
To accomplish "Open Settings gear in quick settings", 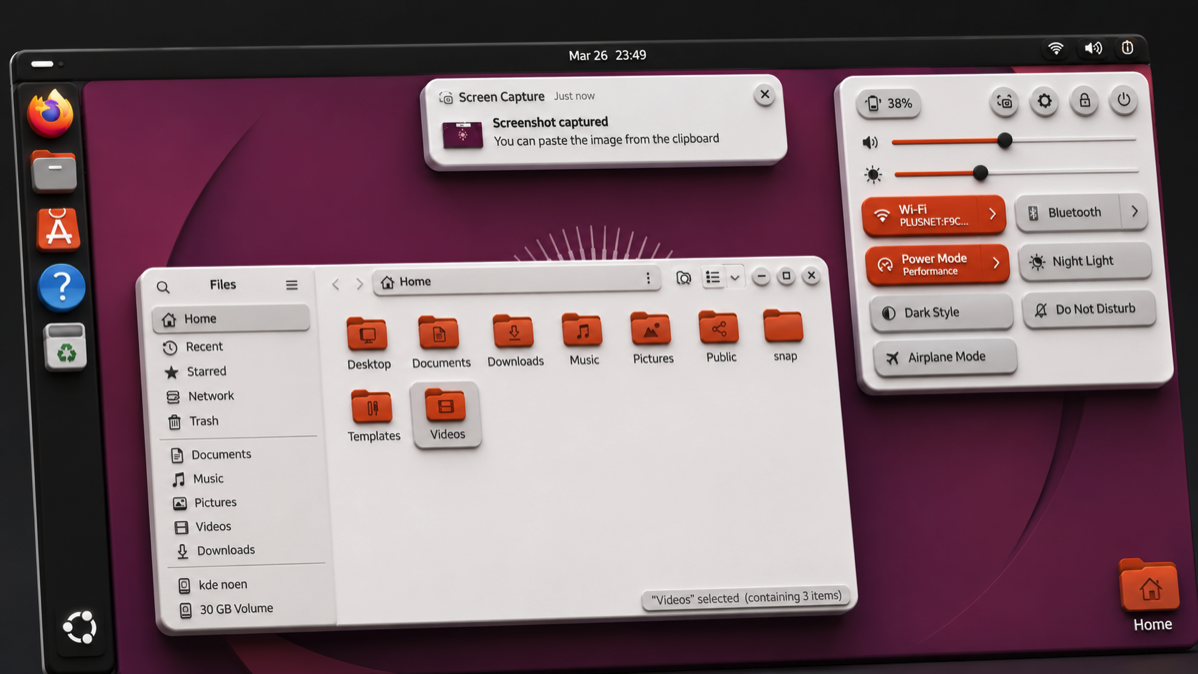I will [1044, 101].
